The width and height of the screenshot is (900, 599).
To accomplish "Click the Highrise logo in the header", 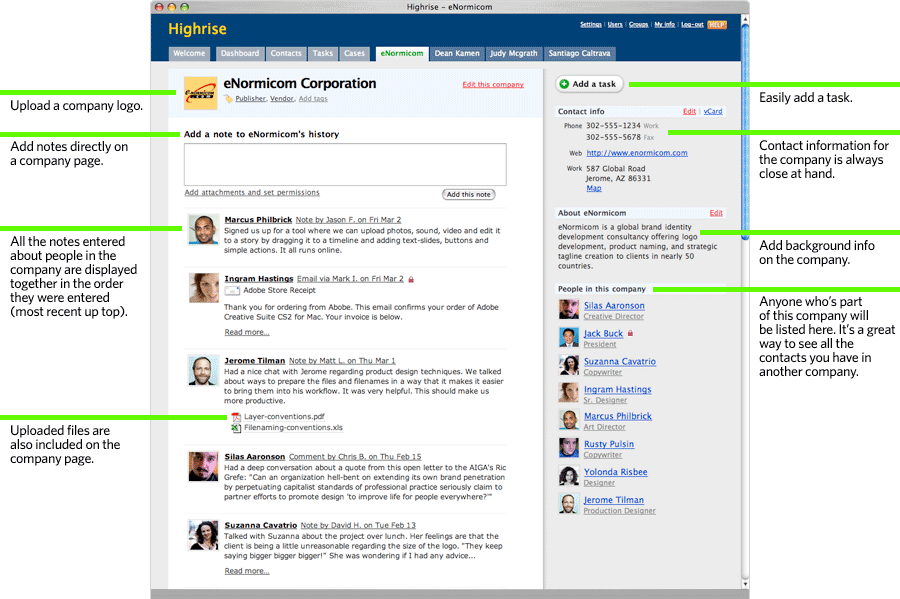I will click(197, 29).
